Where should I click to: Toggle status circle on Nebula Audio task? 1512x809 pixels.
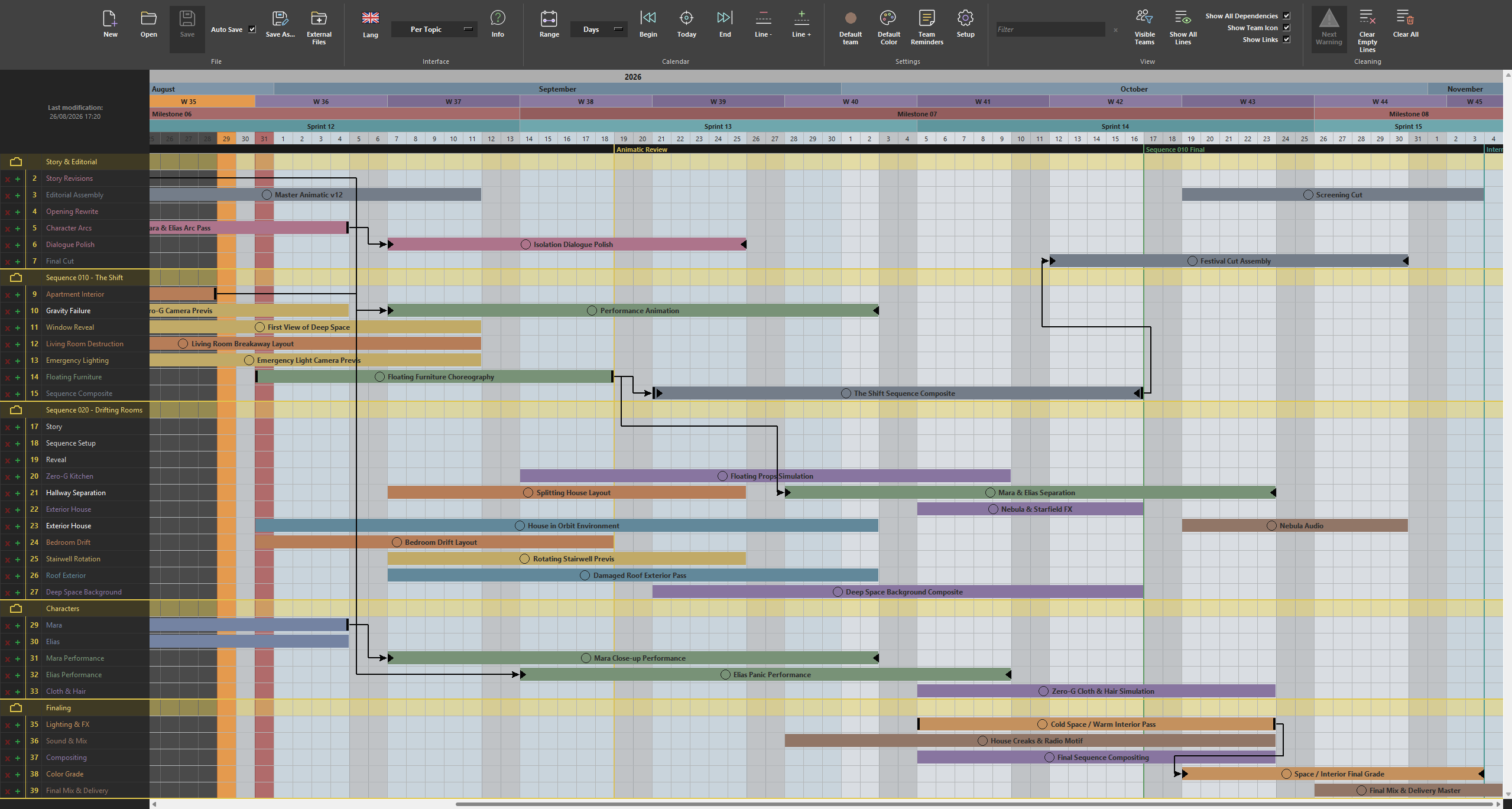click(1271, 526)
